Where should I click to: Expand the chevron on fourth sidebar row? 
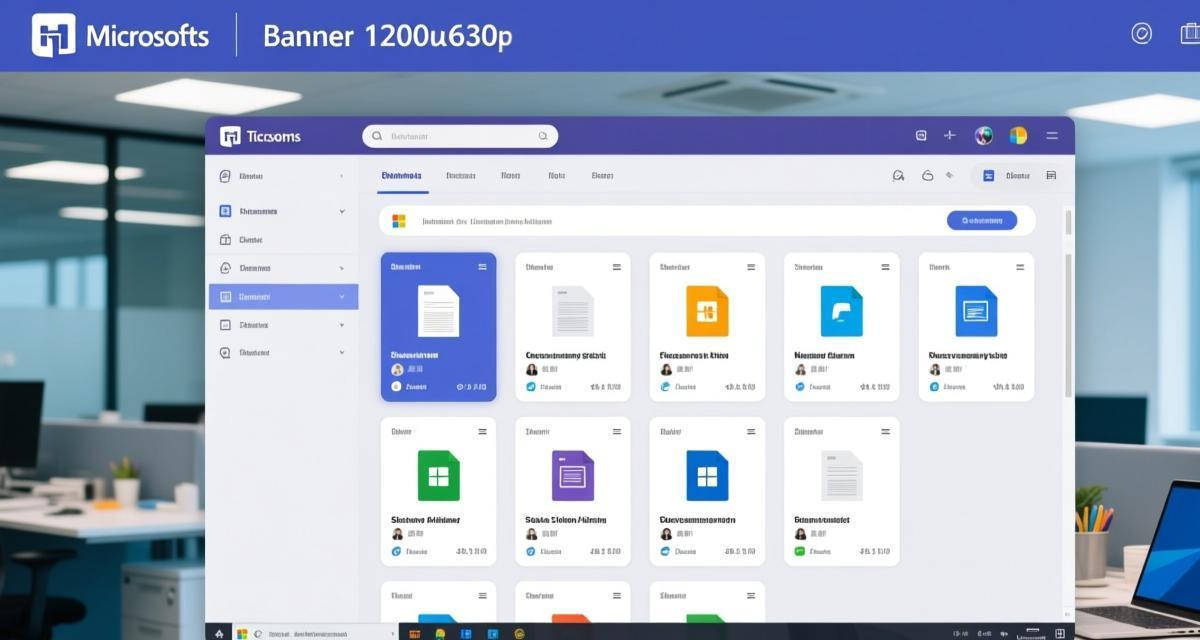coord(342,268)
